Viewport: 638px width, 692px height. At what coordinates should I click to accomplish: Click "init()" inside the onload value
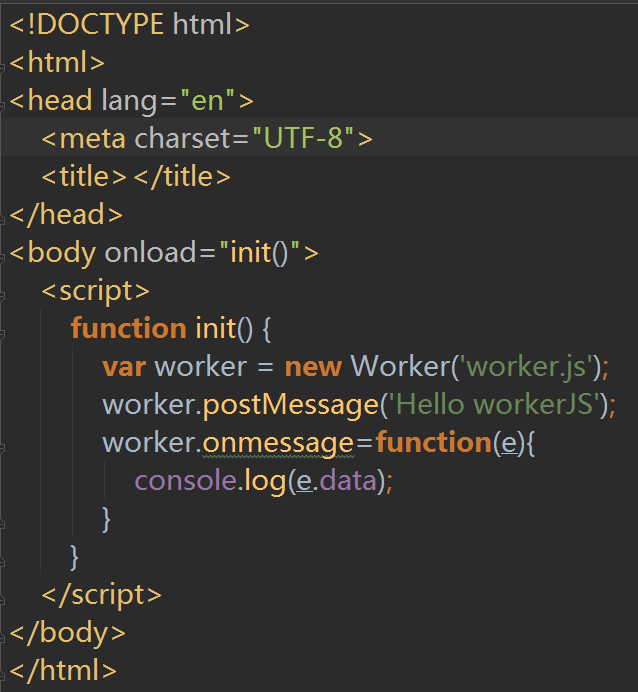[x=259, y=253]
